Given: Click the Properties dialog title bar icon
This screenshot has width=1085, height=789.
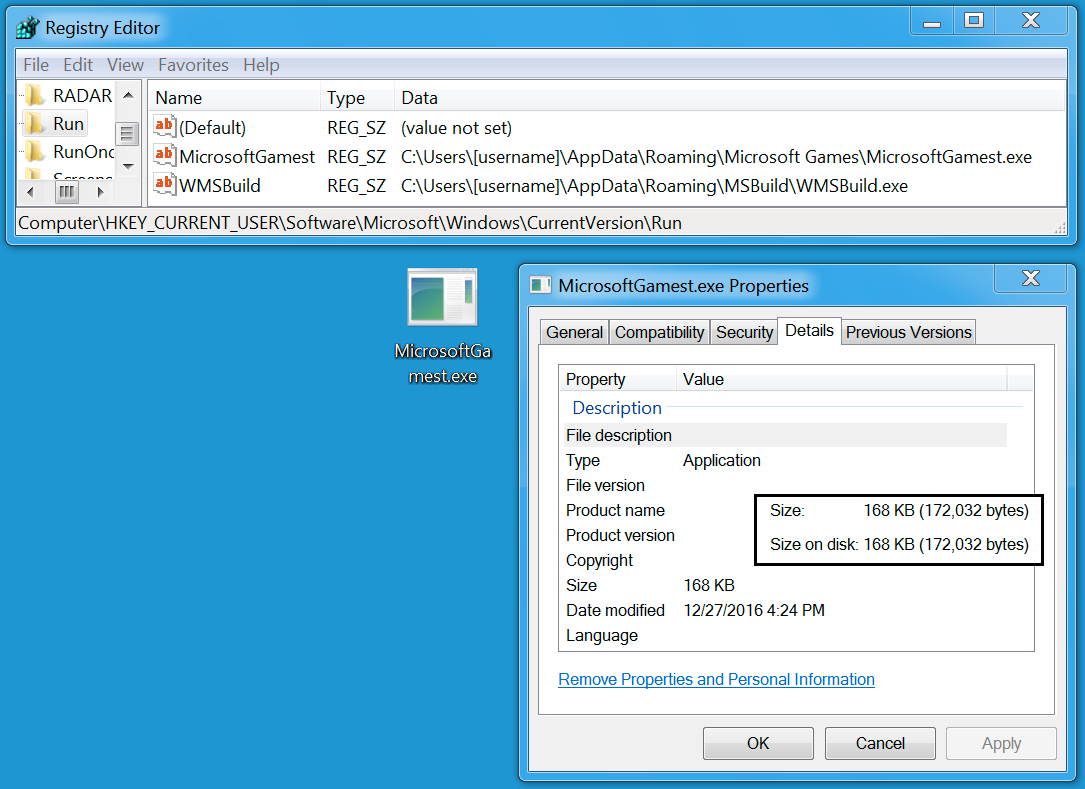Looking at the screenshot, I should point(541,285).
